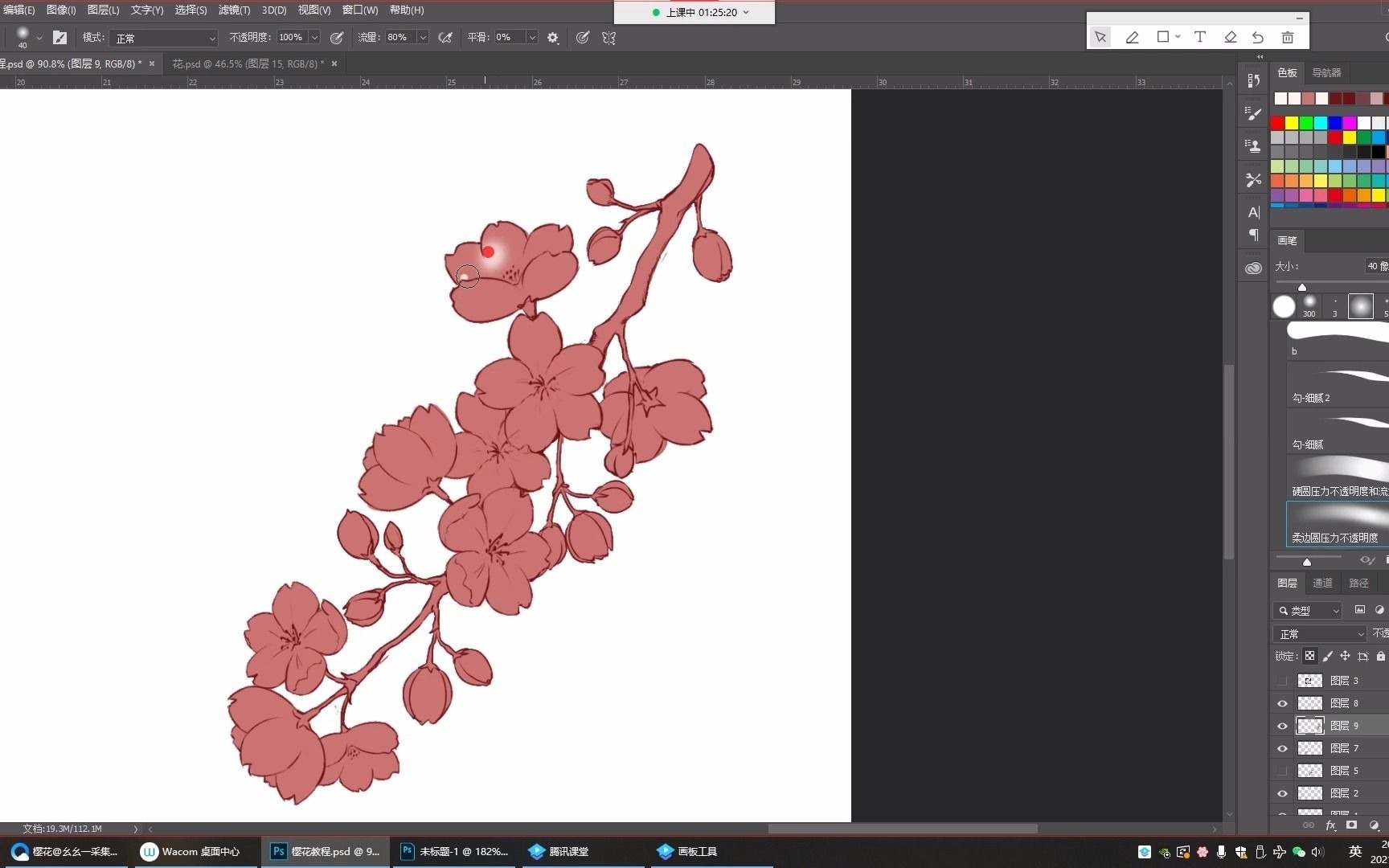Select the rectangle shape annotation tool
This screenshot has width=1389, height=868.
[1162, 37]
